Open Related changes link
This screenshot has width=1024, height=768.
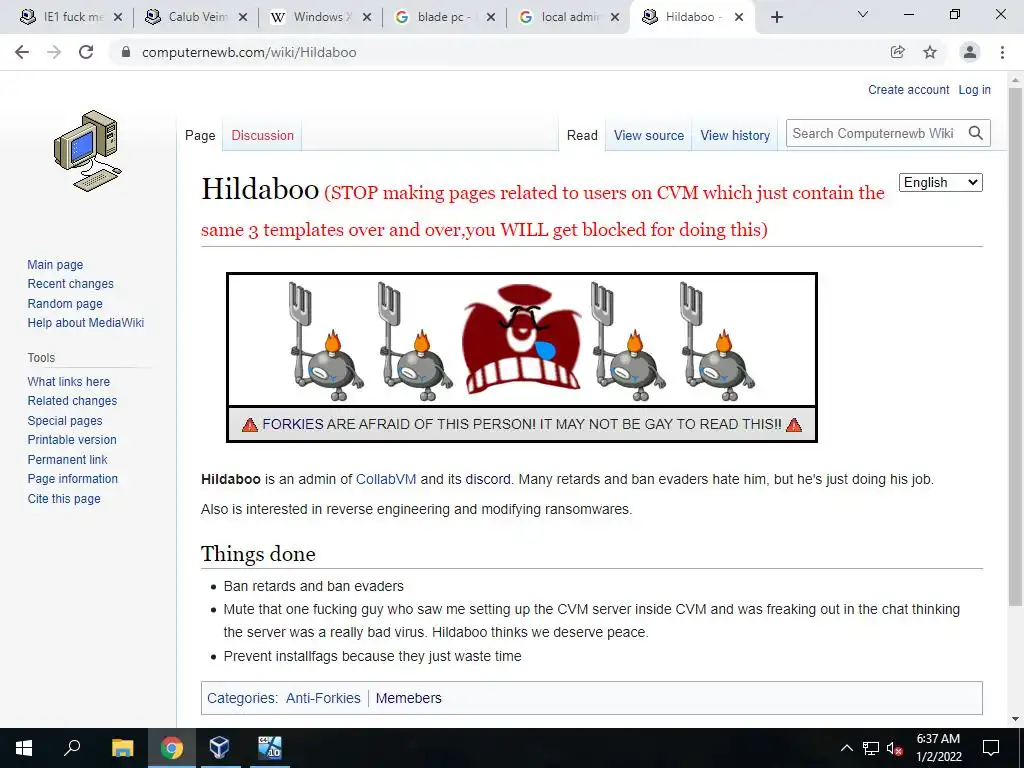coord(72,400)
